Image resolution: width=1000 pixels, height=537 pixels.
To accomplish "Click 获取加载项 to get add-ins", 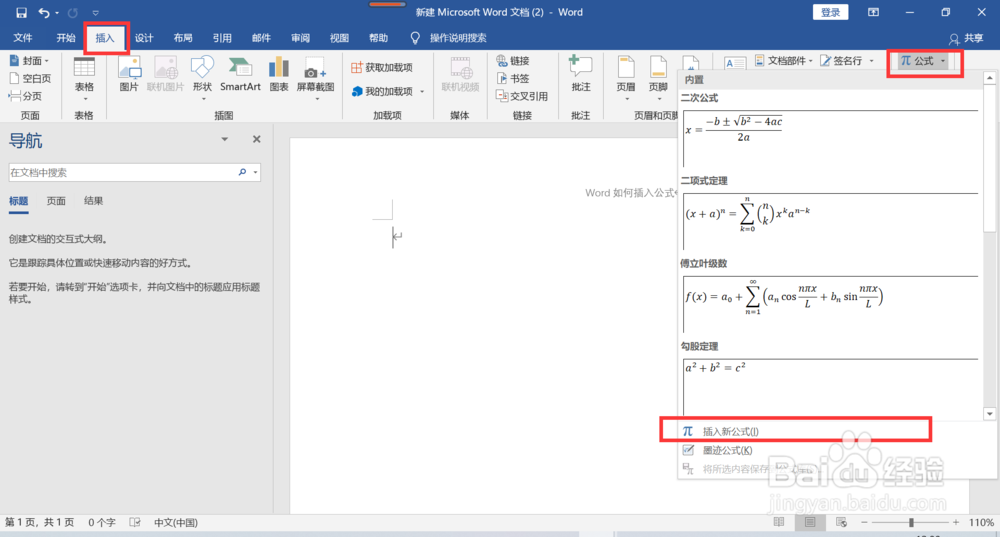I will tap(382, 67).
